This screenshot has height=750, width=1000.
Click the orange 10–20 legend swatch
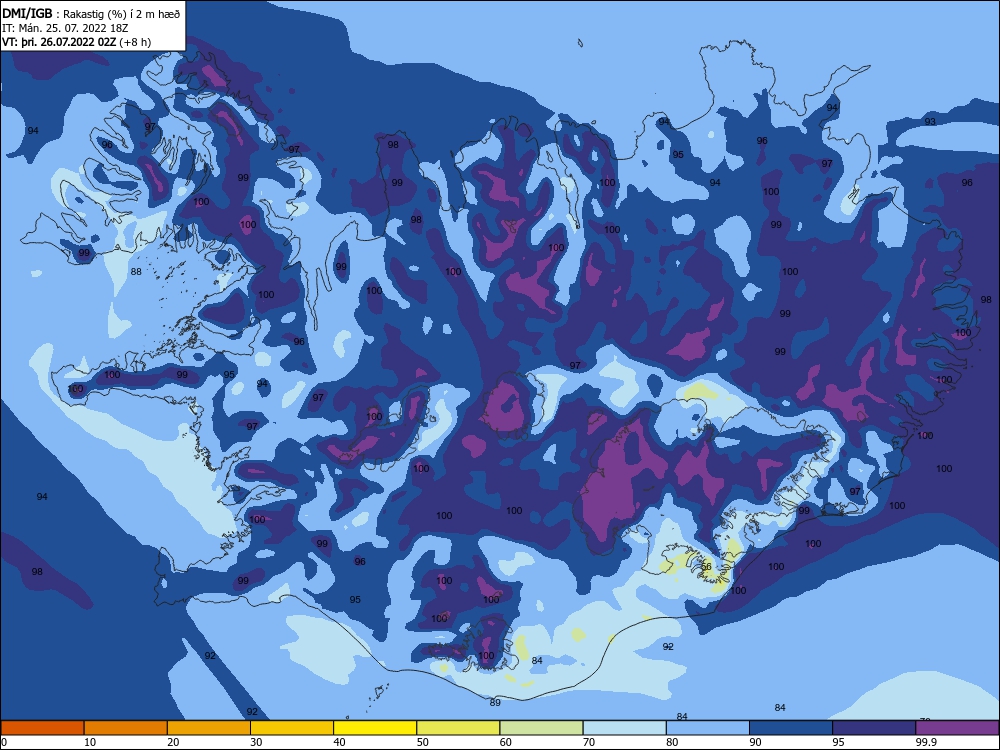pyautogui.click(x=126, y=728)
